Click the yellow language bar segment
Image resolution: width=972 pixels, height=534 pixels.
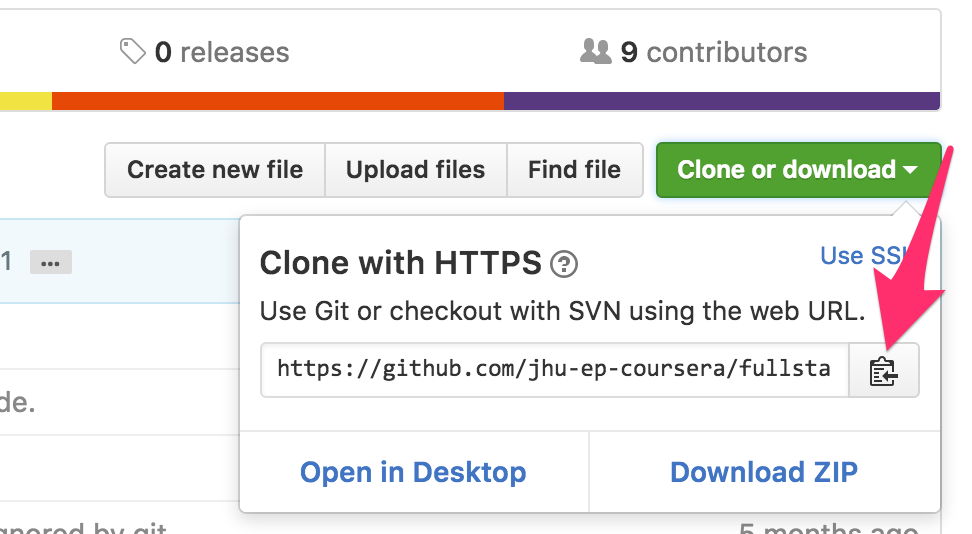coord(25,100)
